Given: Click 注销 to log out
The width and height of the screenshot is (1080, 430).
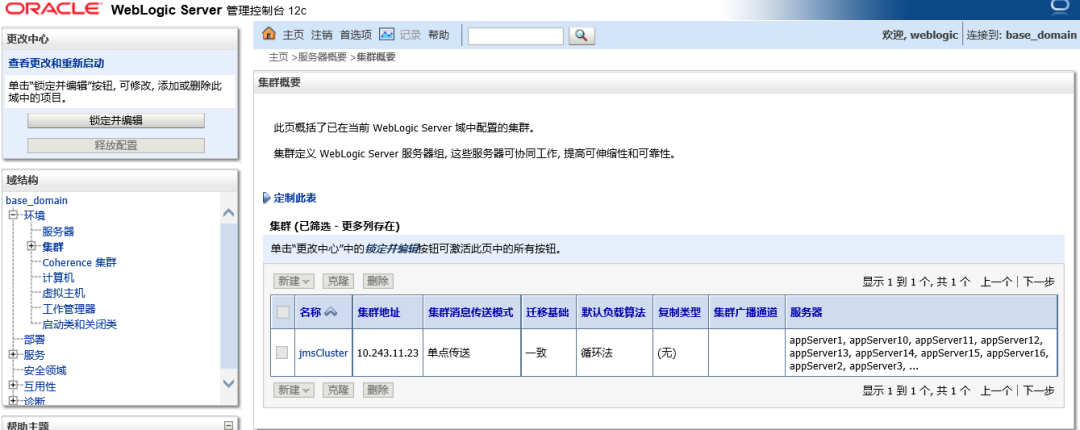Looking at the screenshot, I should (322, 35).
